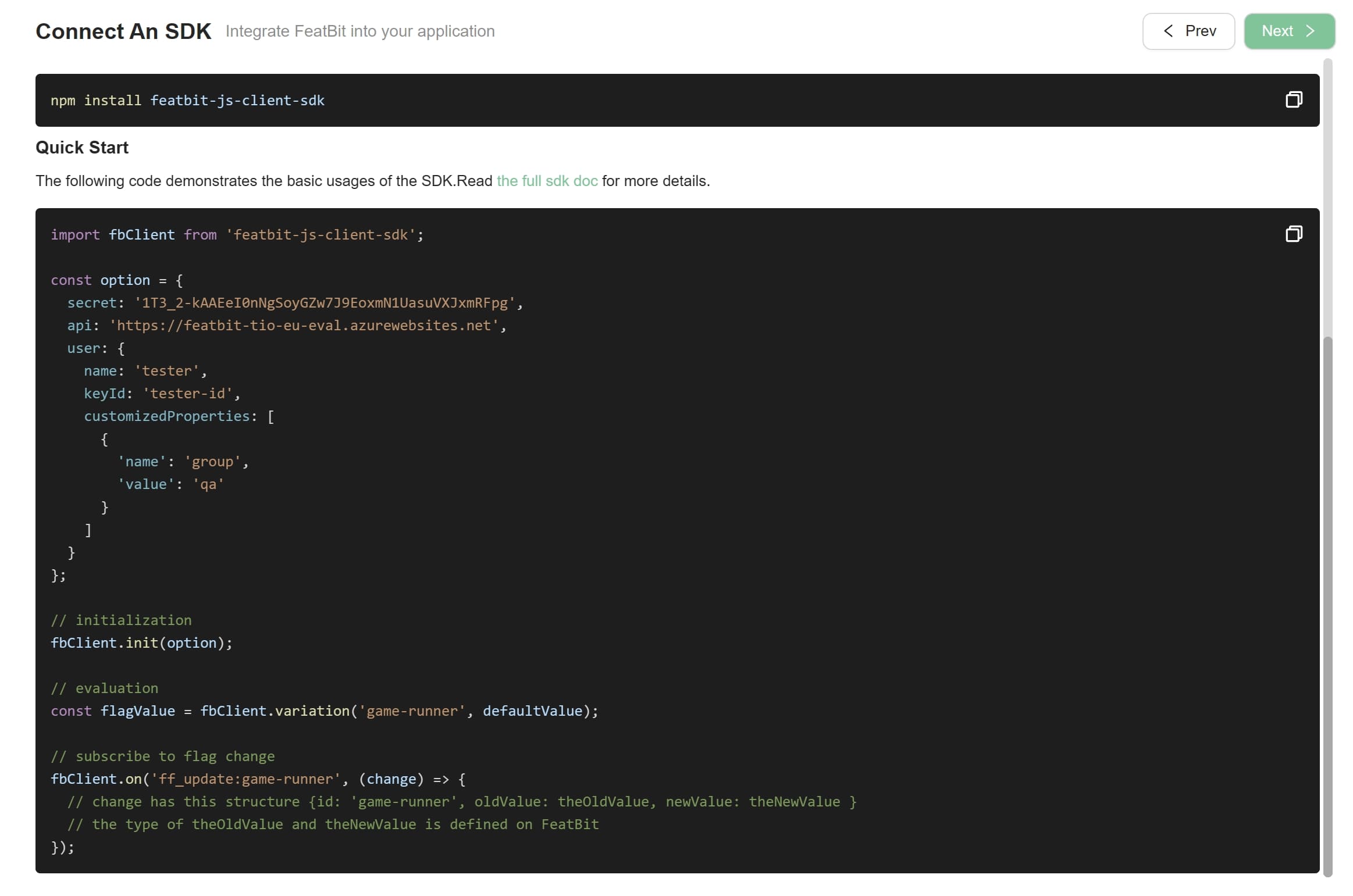Click the customizedProperties key in code

[x=167, y=416]
